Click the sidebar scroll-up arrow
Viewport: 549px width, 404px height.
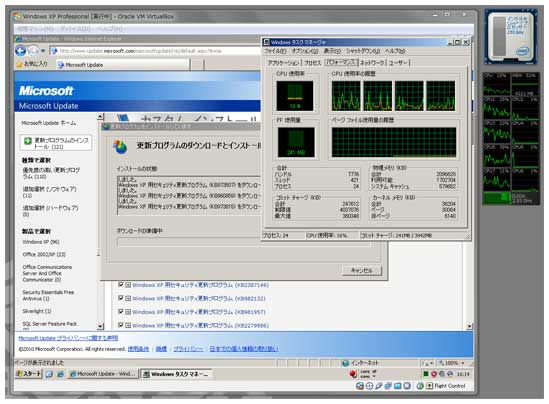(x=100, y=117)
